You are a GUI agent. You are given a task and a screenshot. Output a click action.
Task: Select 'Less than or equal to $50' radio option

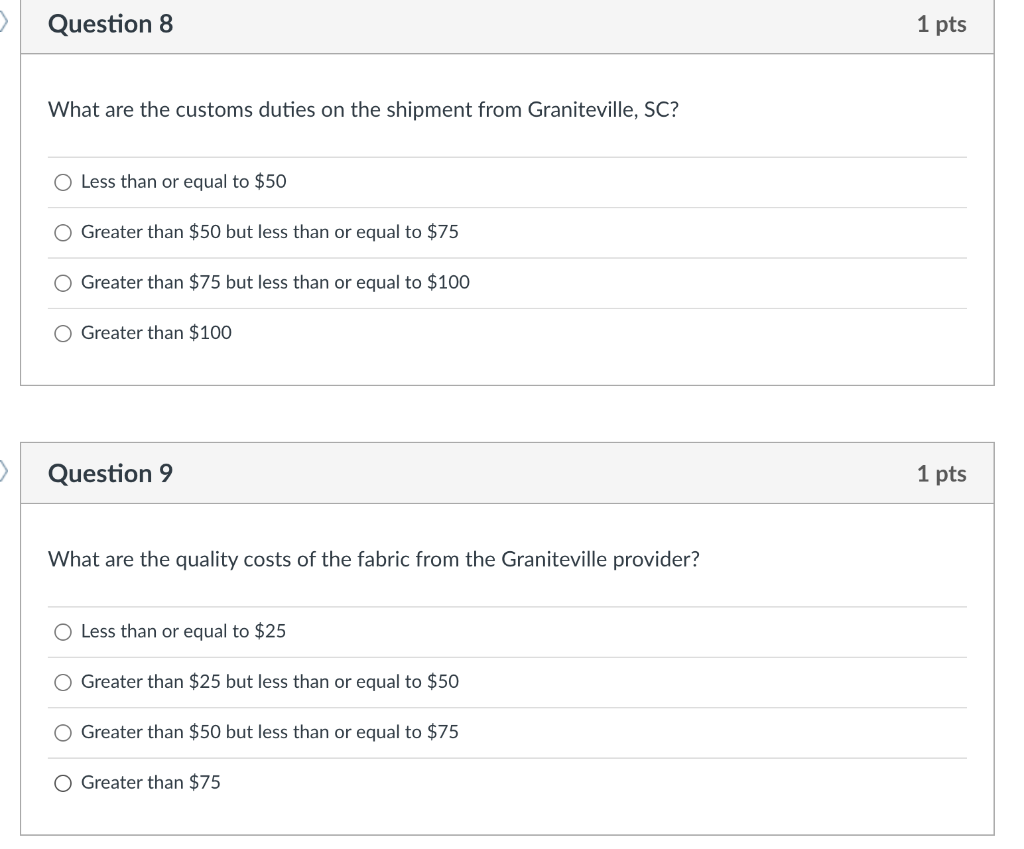click(x=63, y=182)
